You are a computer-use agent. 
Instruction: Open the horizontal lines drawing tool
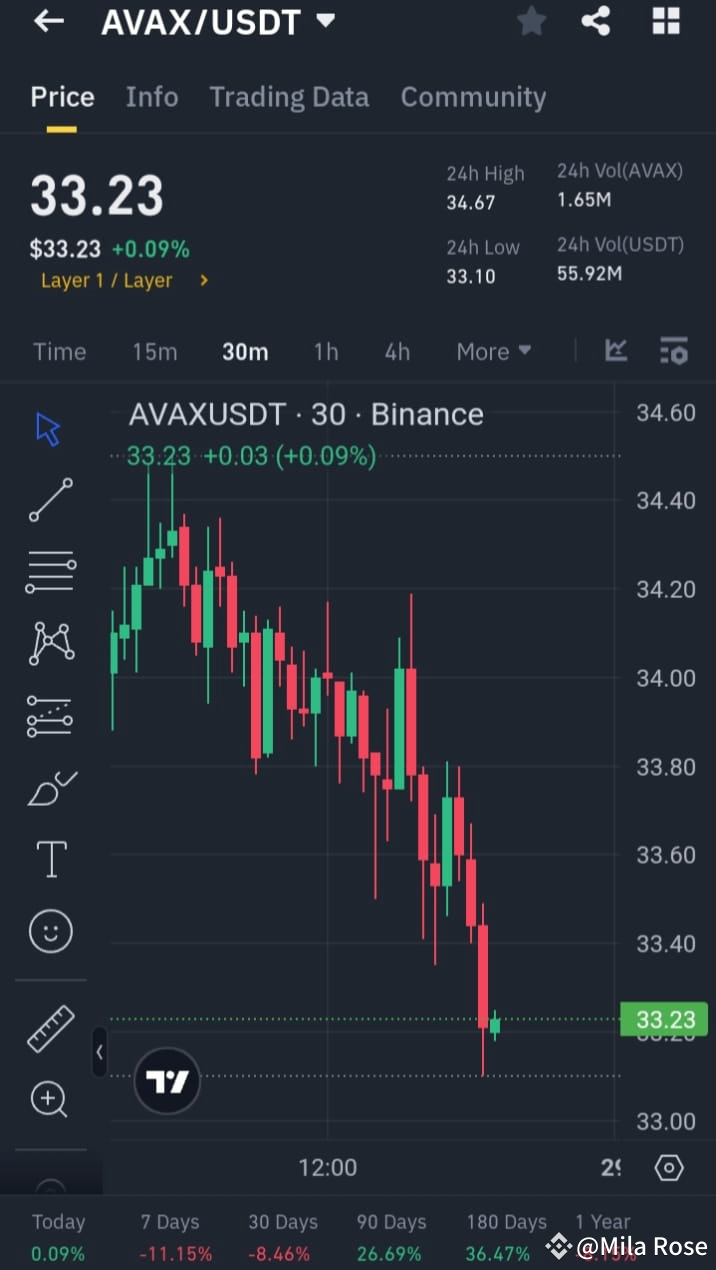(x=50, y=571)
